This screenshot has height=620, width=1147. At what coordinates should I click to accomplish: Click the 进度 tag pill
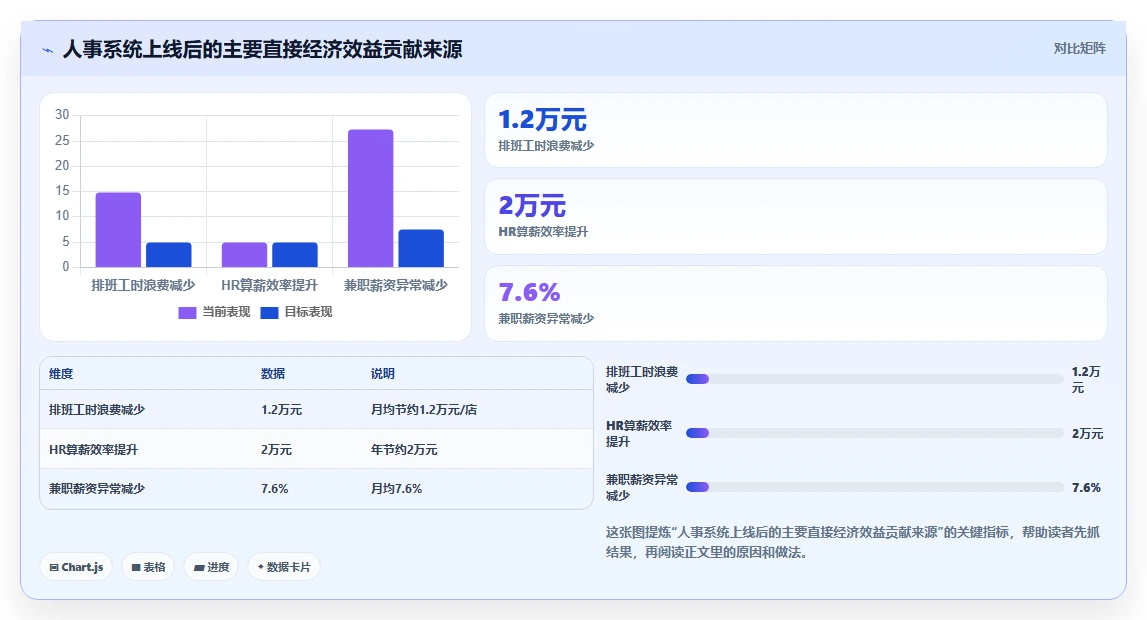pyautogui.click(x=211, y=567)
